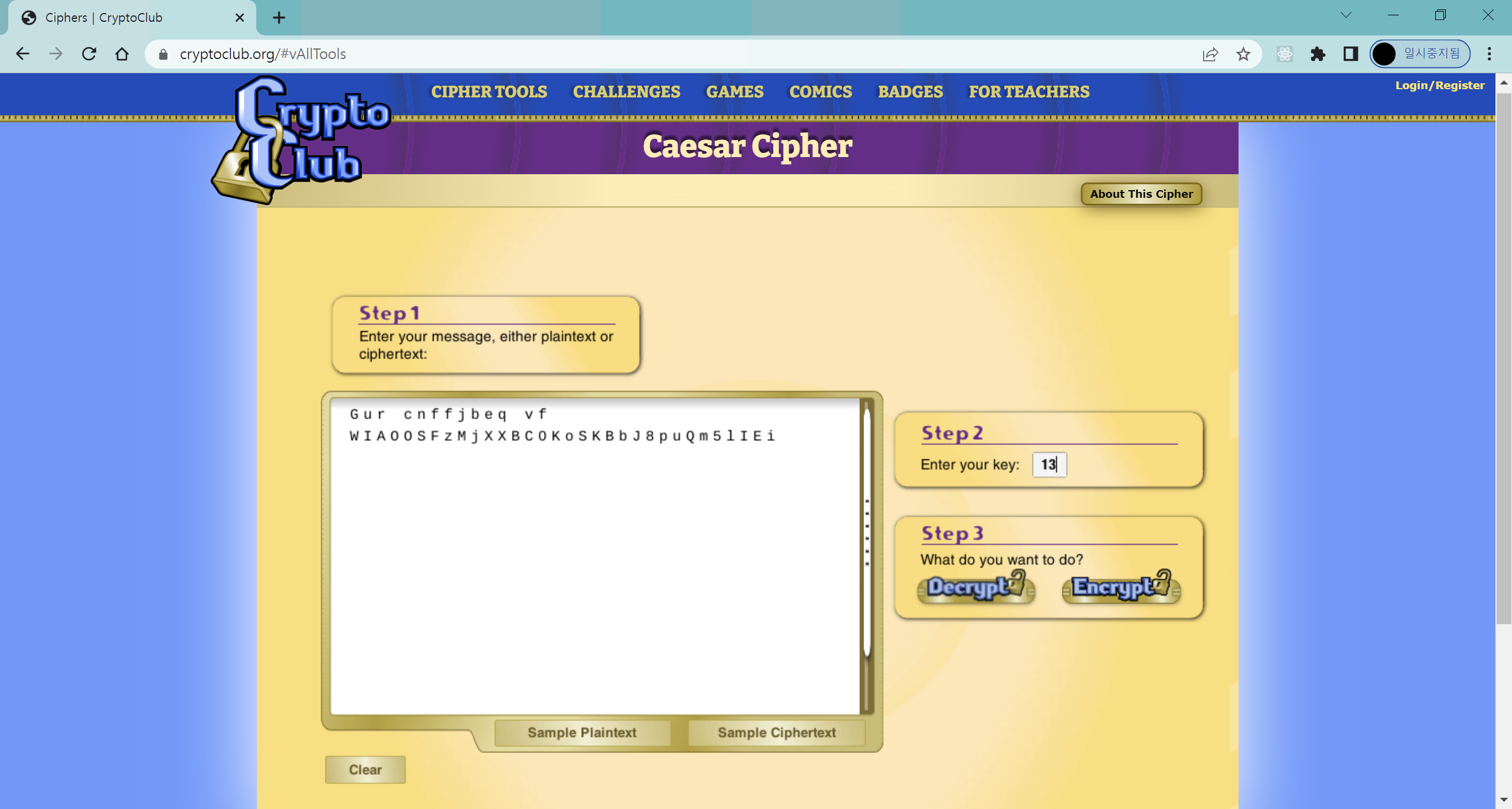Screen dimensions: 1512x809
Task: Go to browser home page icon
Action: coord(122,54)
